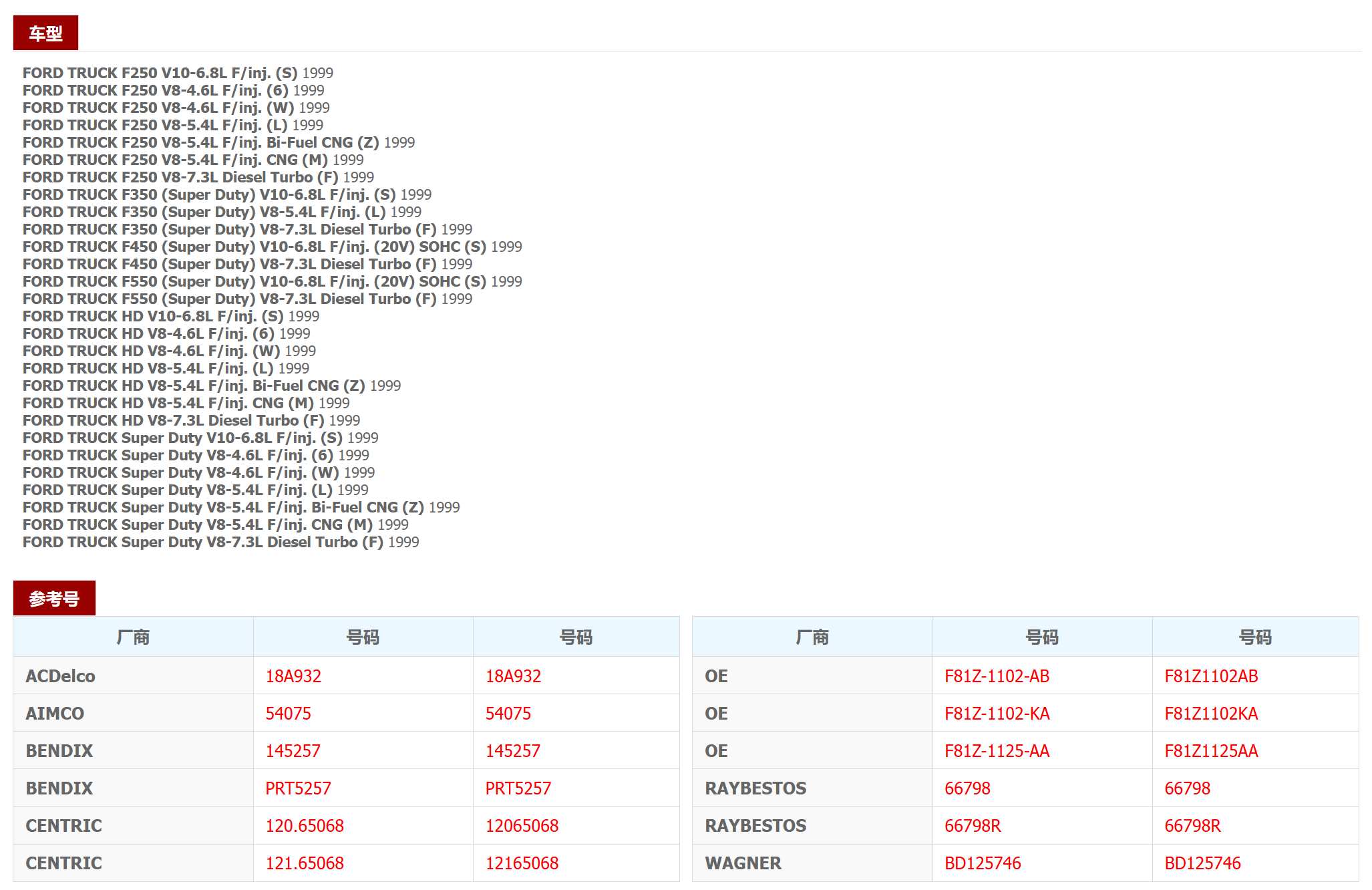Open OE number F81Z-1102-AB
Screen dimensions: 1372x890
[997, 676]
